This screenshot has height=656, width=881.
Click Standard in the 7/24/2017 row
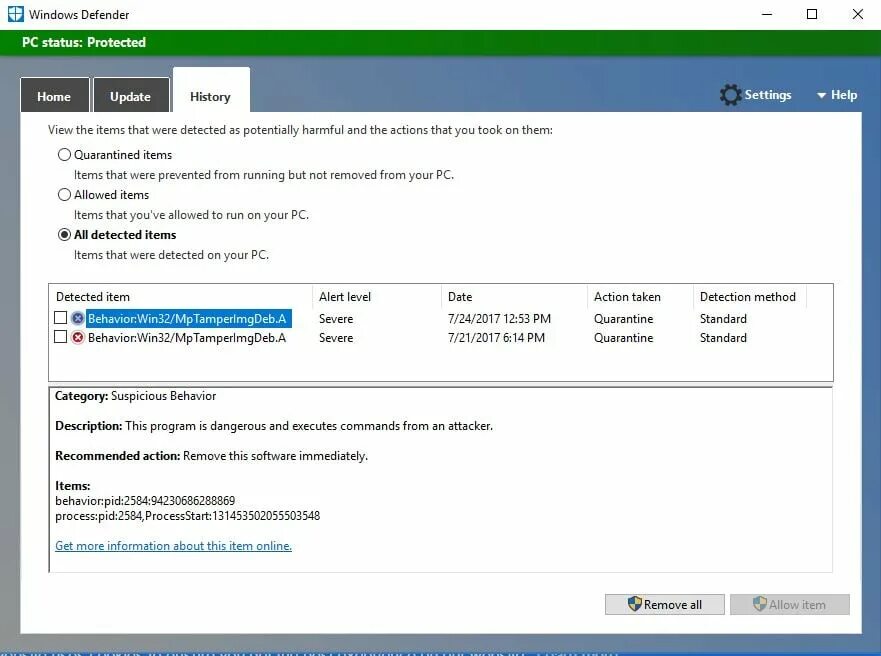click(x=723, y=318)
